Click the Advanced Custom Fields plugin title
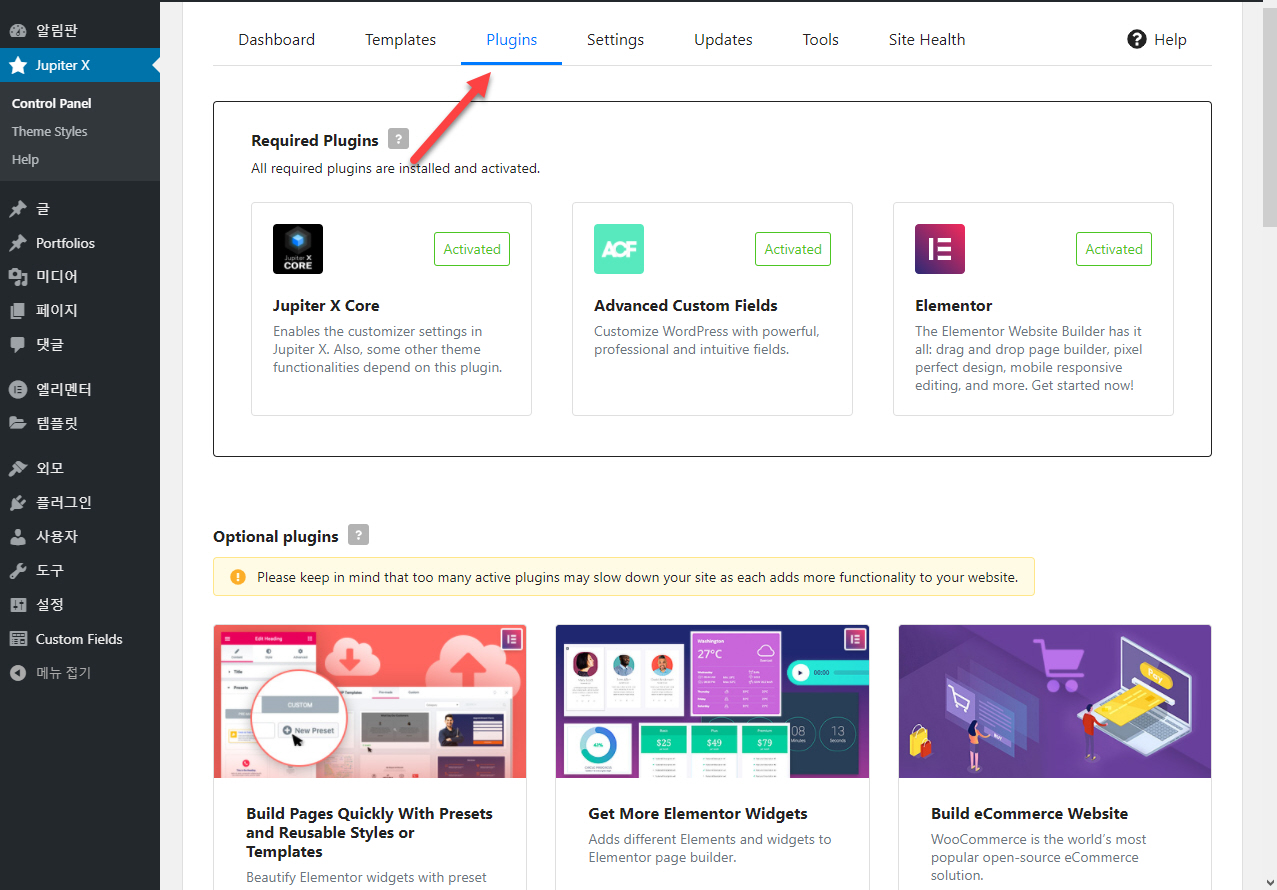Screen dimensions: 1277x890 (686, 306)
